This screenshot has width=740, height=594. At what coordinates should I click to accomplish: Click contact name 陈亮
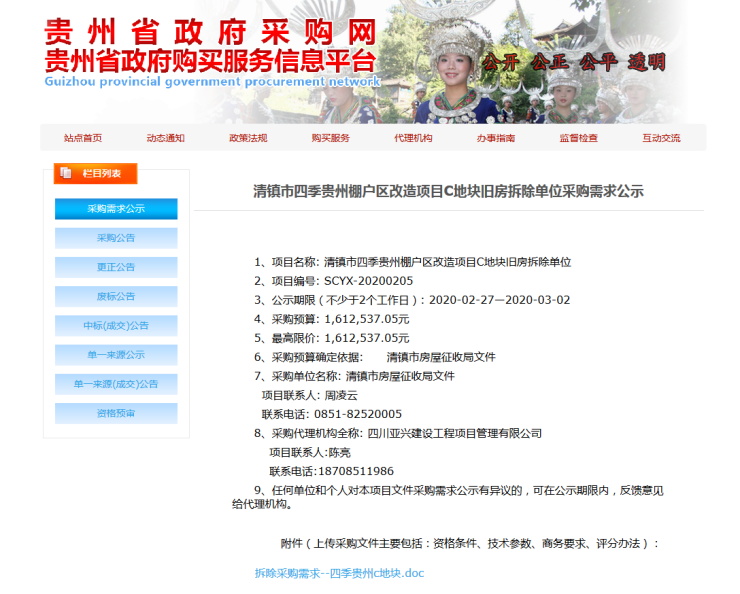(x=339, y=452)
